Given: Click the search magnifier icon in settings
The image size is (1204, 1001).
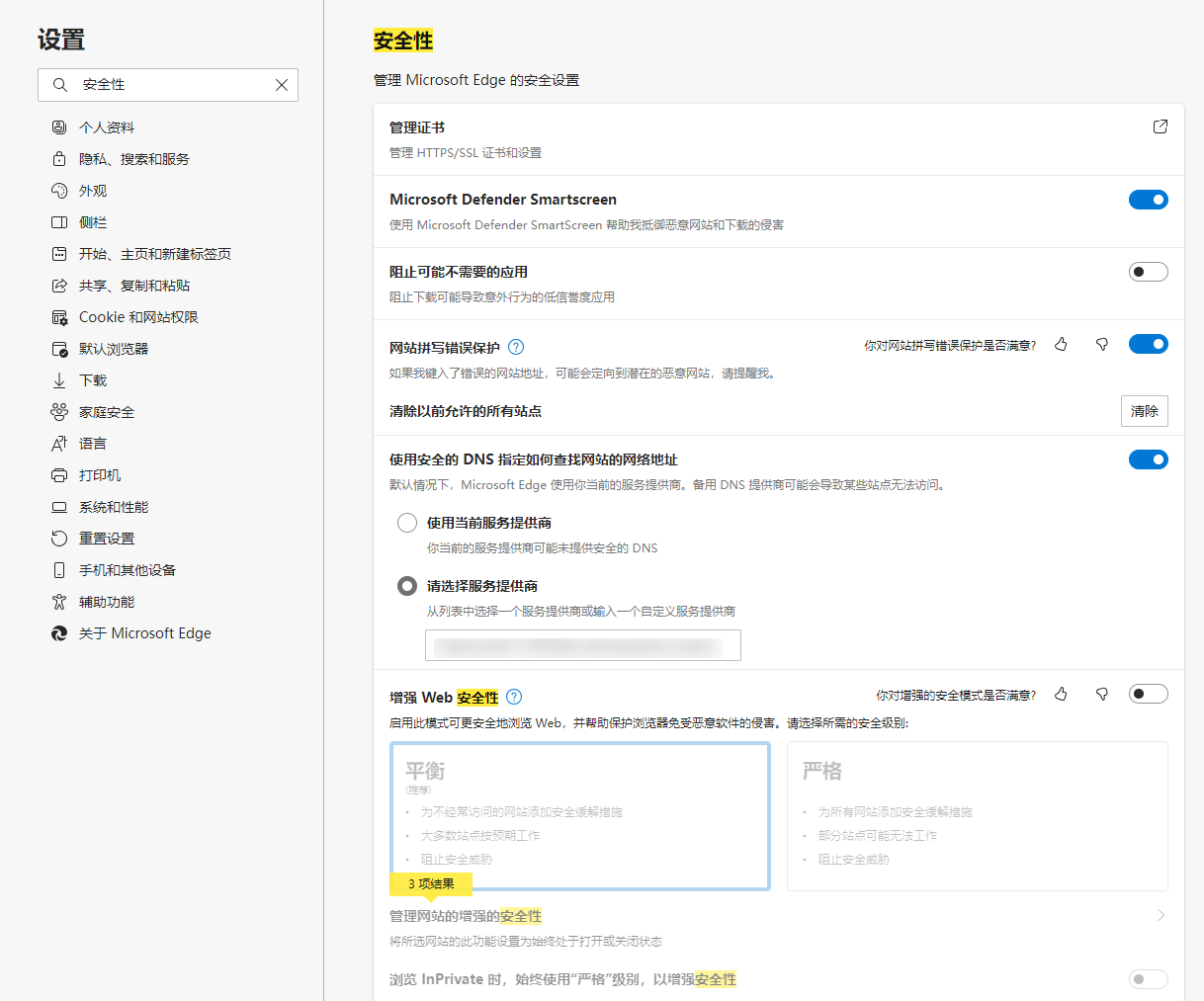Looking at the screenshot, I should coord(60,85).
